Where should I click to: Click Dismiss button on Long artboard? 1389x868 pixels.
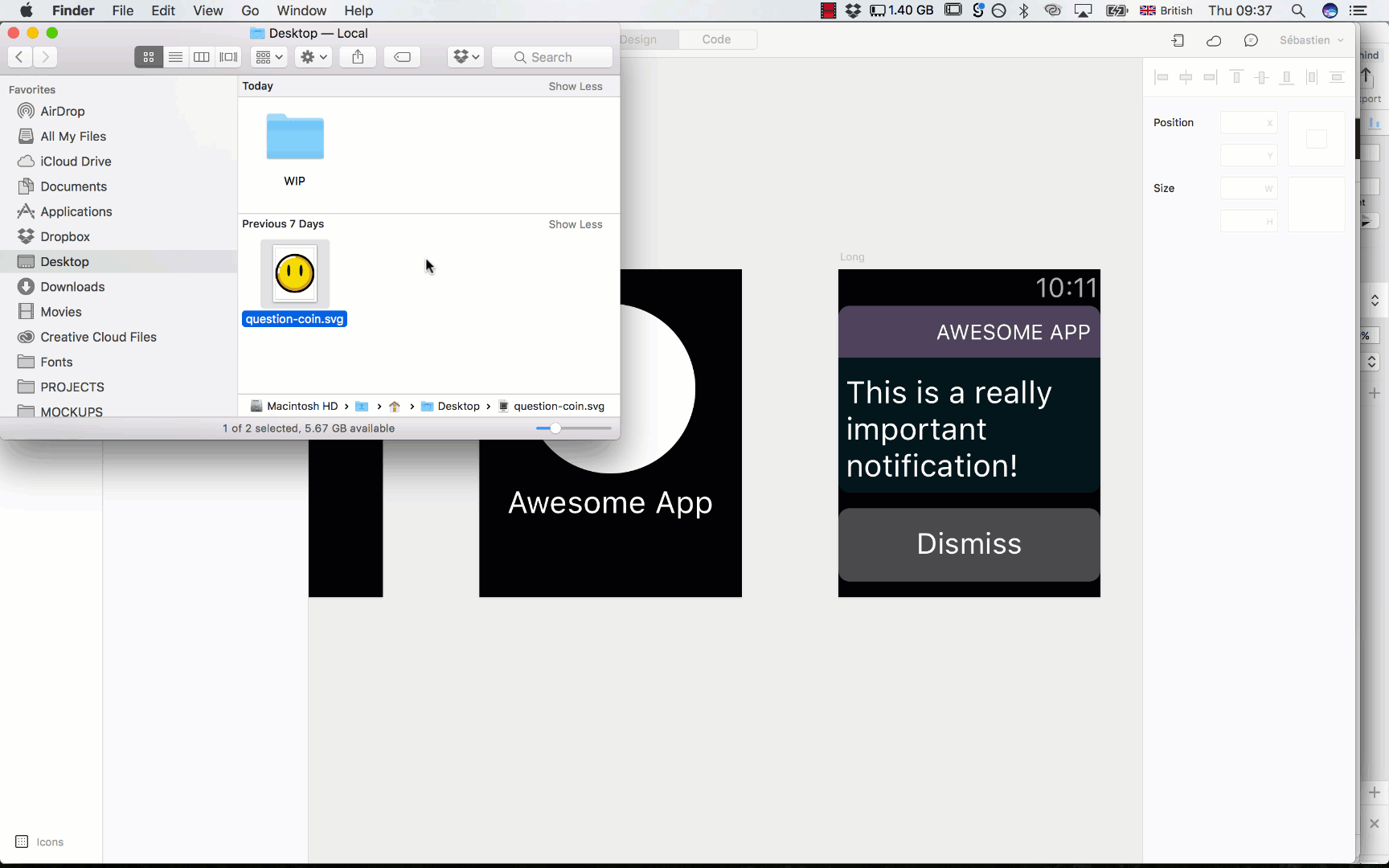pyautogui.click(x=969, y=544)
